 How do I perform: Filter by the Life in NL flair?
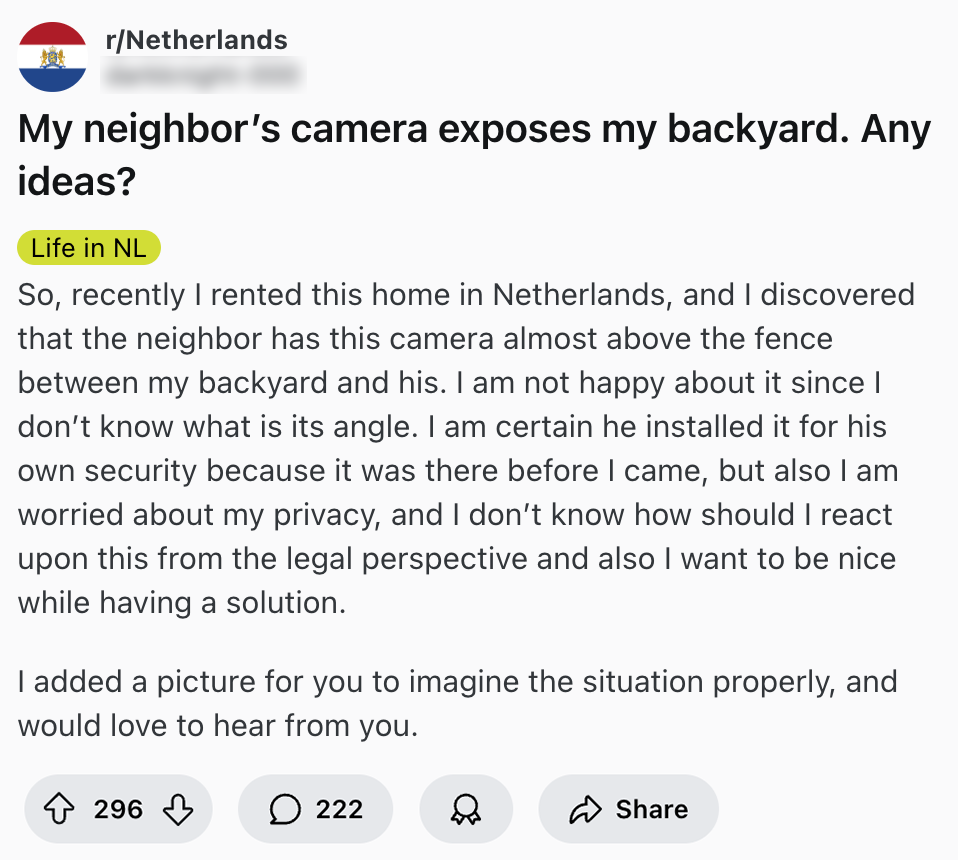click(89, 248)
